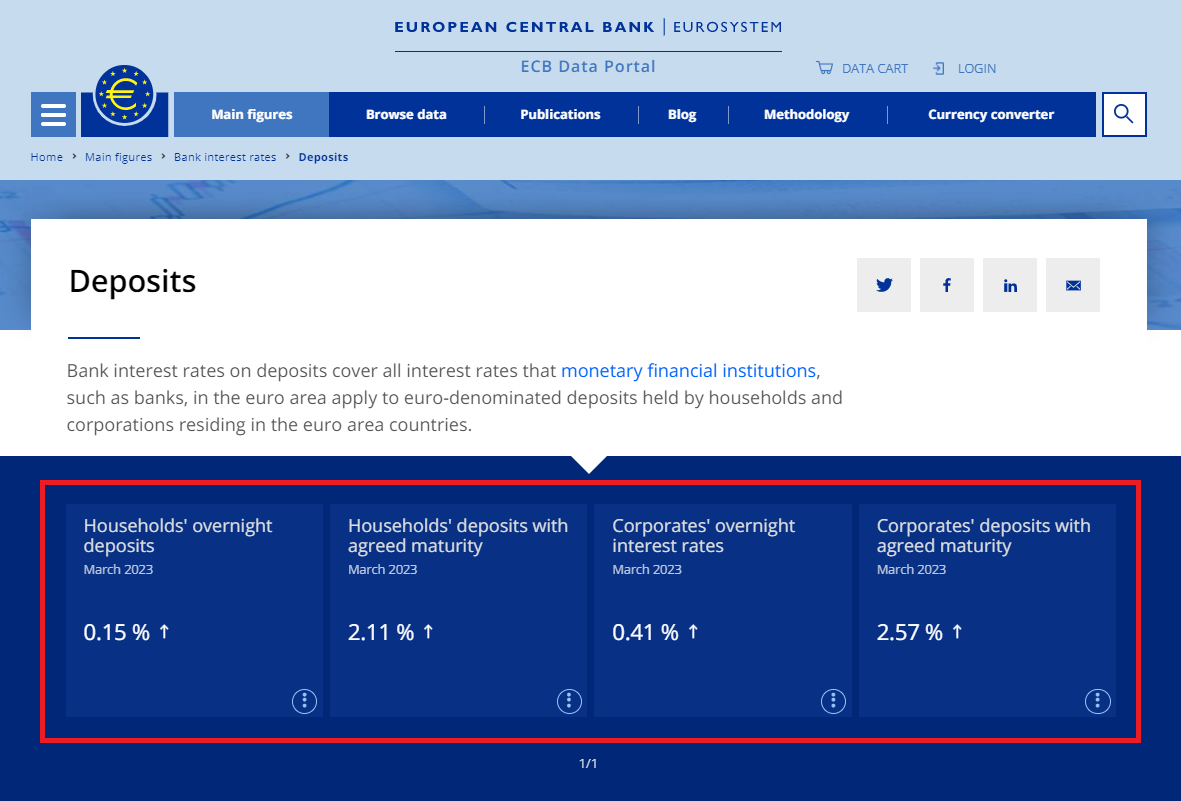Open the Data Cart
1181x801 pixels.
[x=862, y=68]
